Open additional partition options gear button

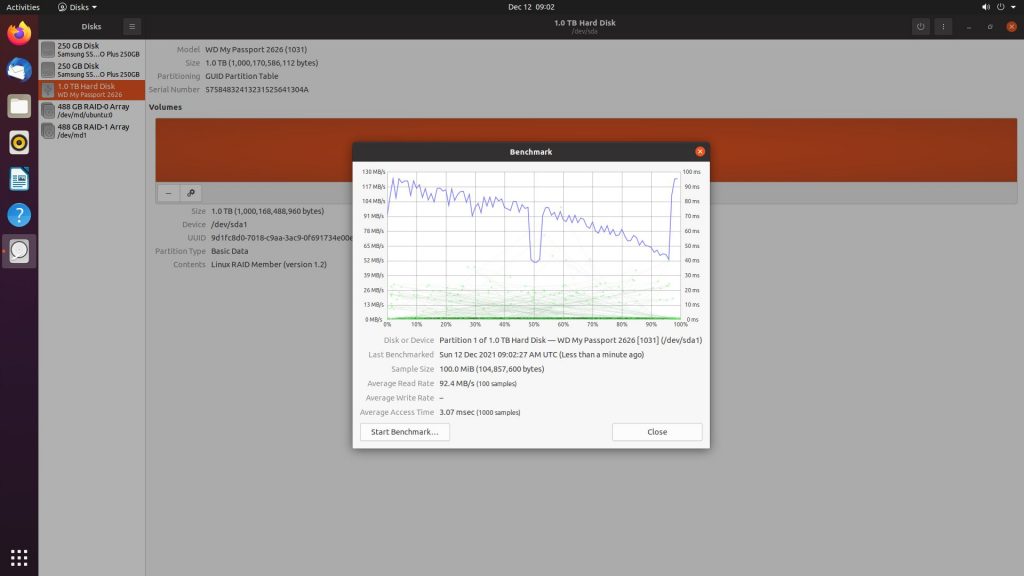[x=191, y=193]
